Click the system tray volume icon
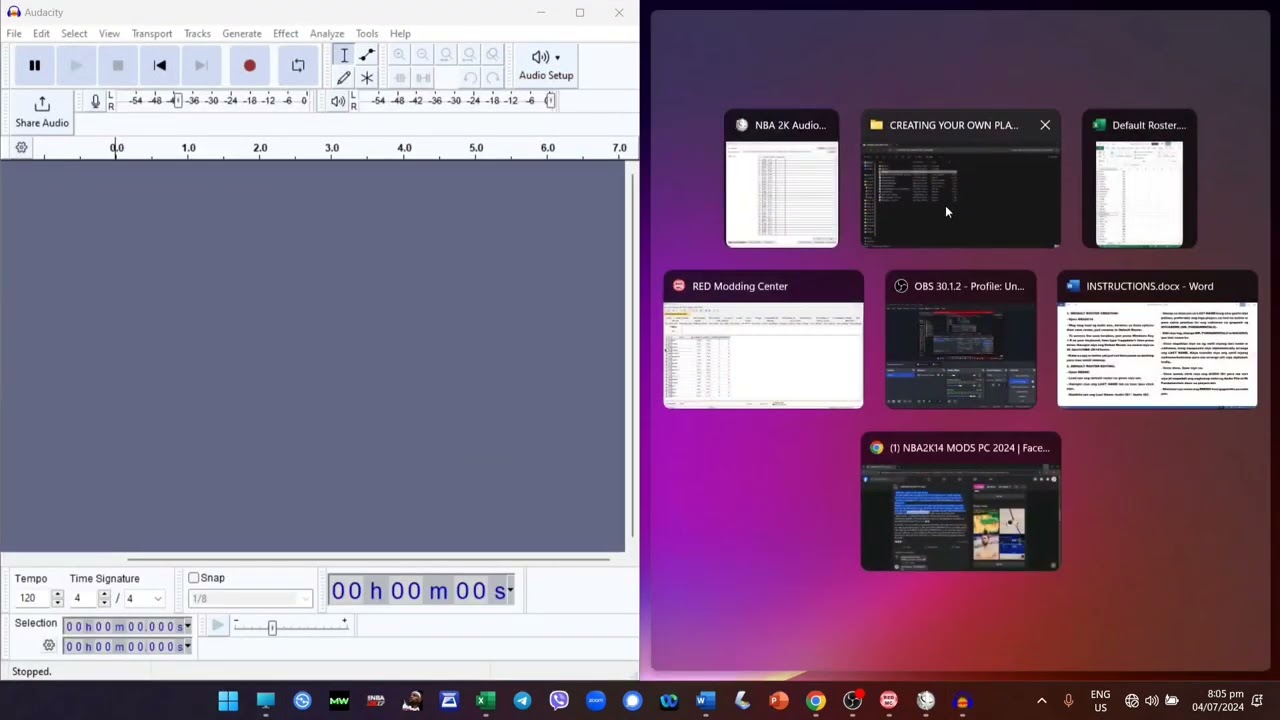The image size is (1280, 720). [1152, 701]
